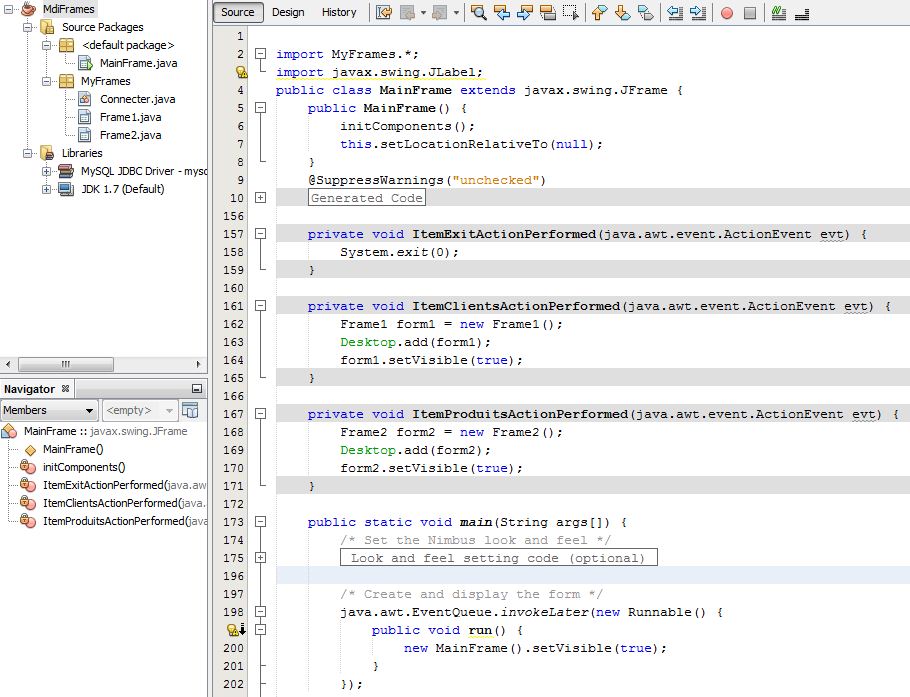Click the MySQL JDBC Driver jar icon
Image resolution: width=910 pixels, height=697 pixels.
[66, 171]
